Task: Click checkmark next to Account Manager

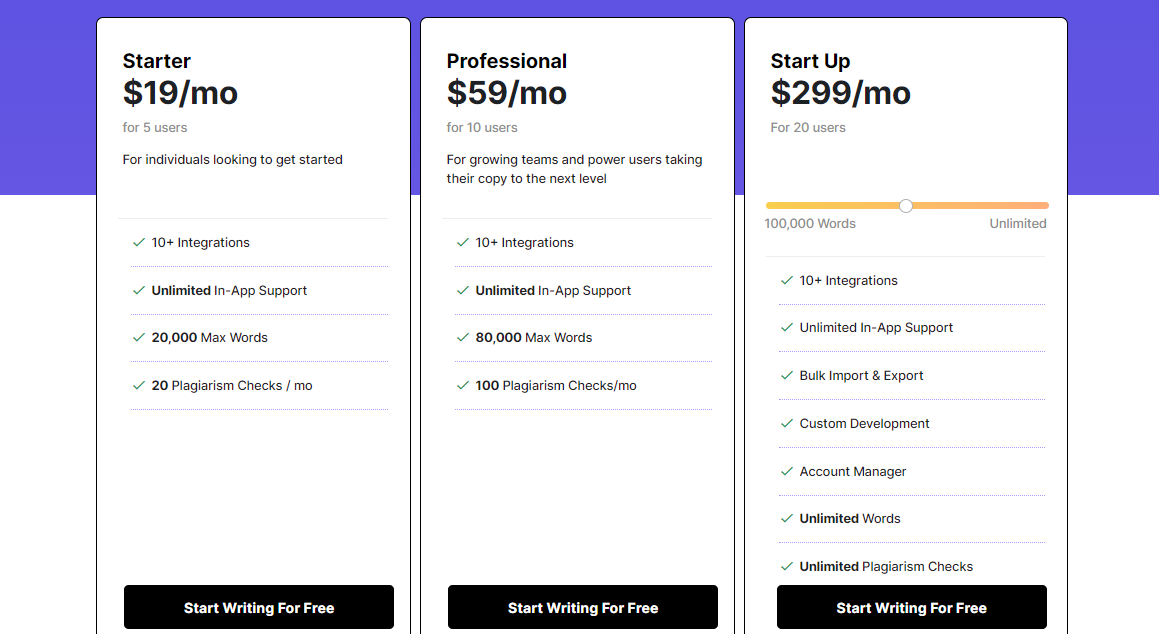Action: (787, 471)
